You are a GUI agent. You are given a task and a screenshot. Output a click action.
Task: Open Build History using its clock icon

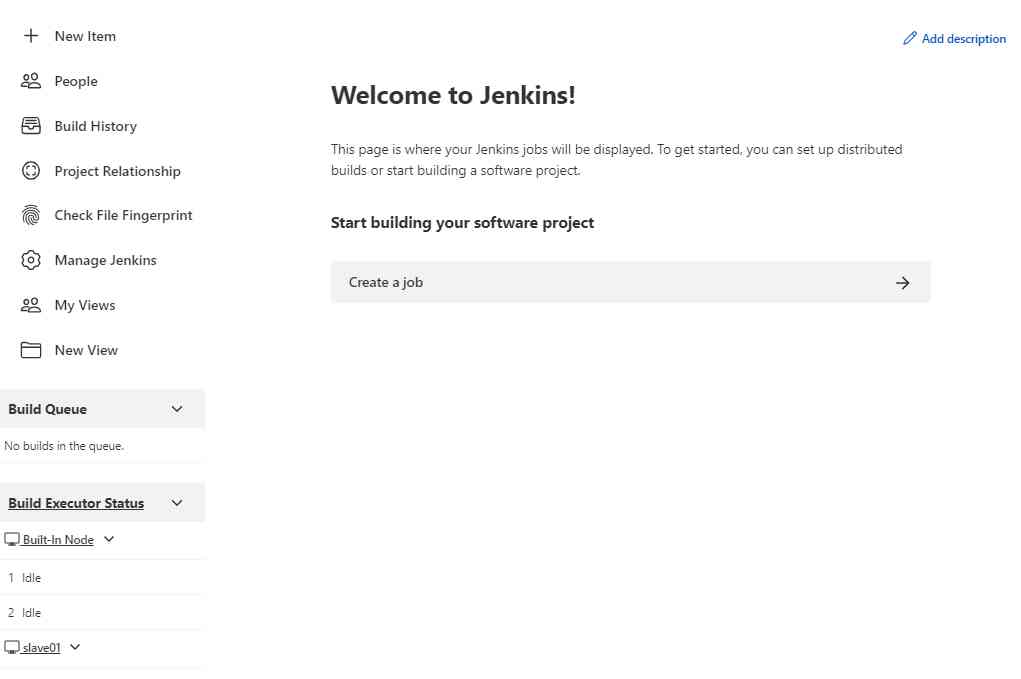pos(29,126)
